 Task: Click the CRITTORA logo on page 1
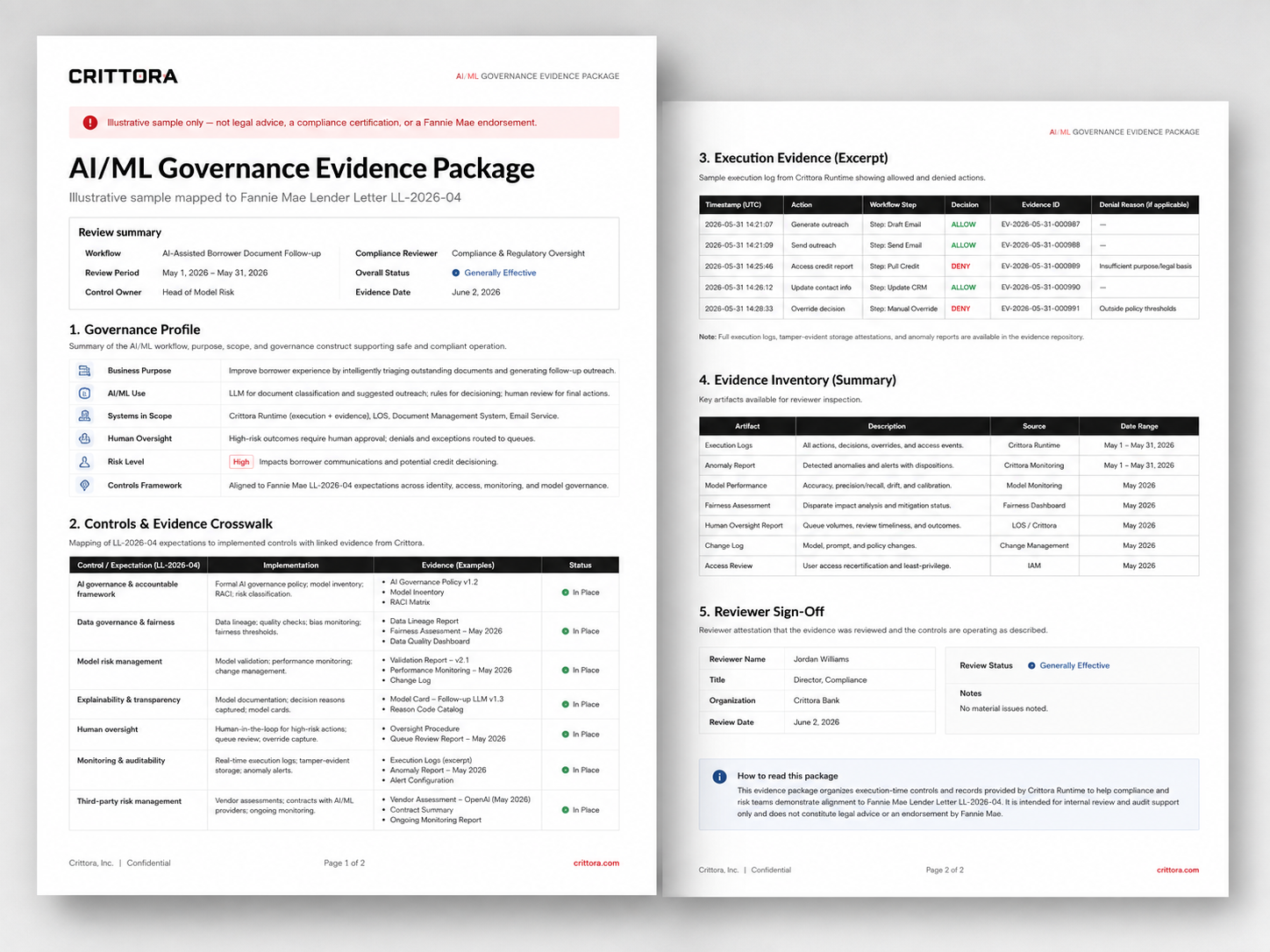[x=123, y=76]
